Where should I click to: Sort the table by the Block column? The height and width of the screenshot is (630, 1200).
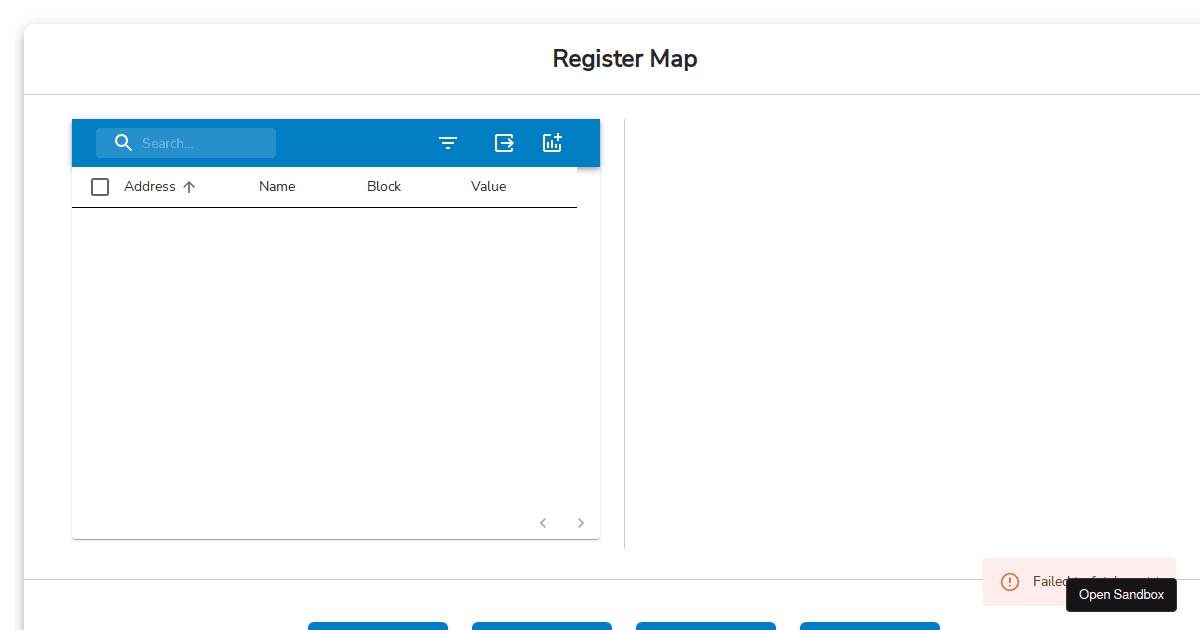[384, 186]
